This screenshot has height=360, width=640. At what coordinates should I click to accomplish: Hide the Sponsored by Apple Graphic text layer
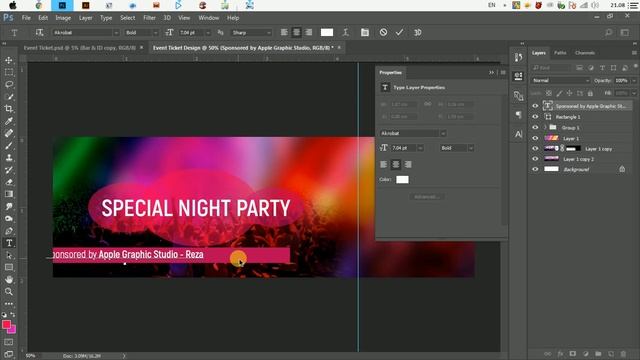point(535,106)
